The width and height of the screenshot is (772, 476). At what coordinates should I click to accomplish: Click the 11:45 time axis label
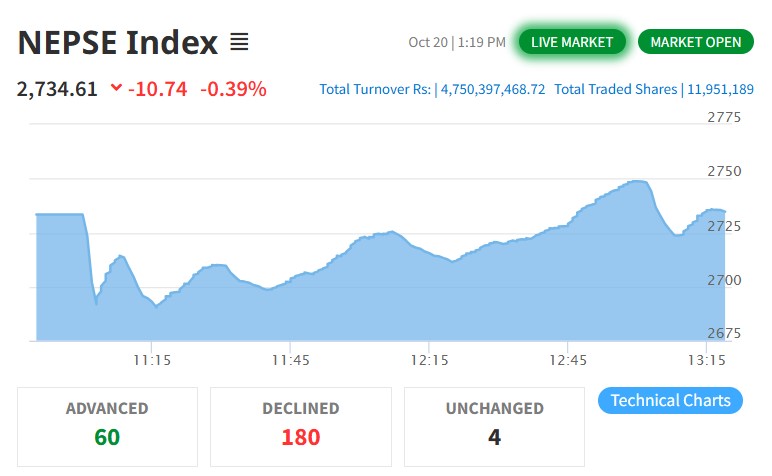click(x=290, y=359)
